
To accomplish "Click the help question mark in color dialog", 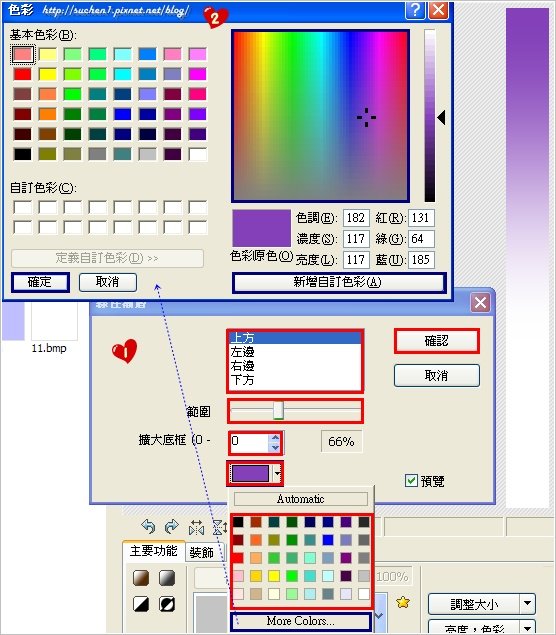I will pos(415,10).
